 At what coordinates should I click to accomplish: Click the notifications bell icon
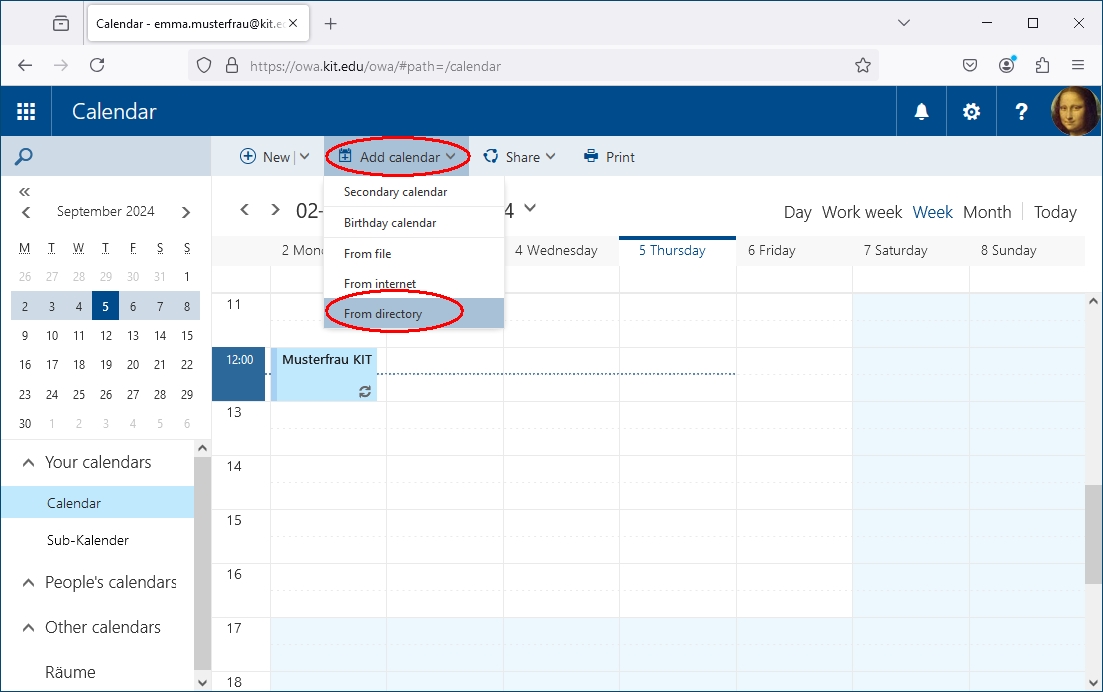pos(921,112)
